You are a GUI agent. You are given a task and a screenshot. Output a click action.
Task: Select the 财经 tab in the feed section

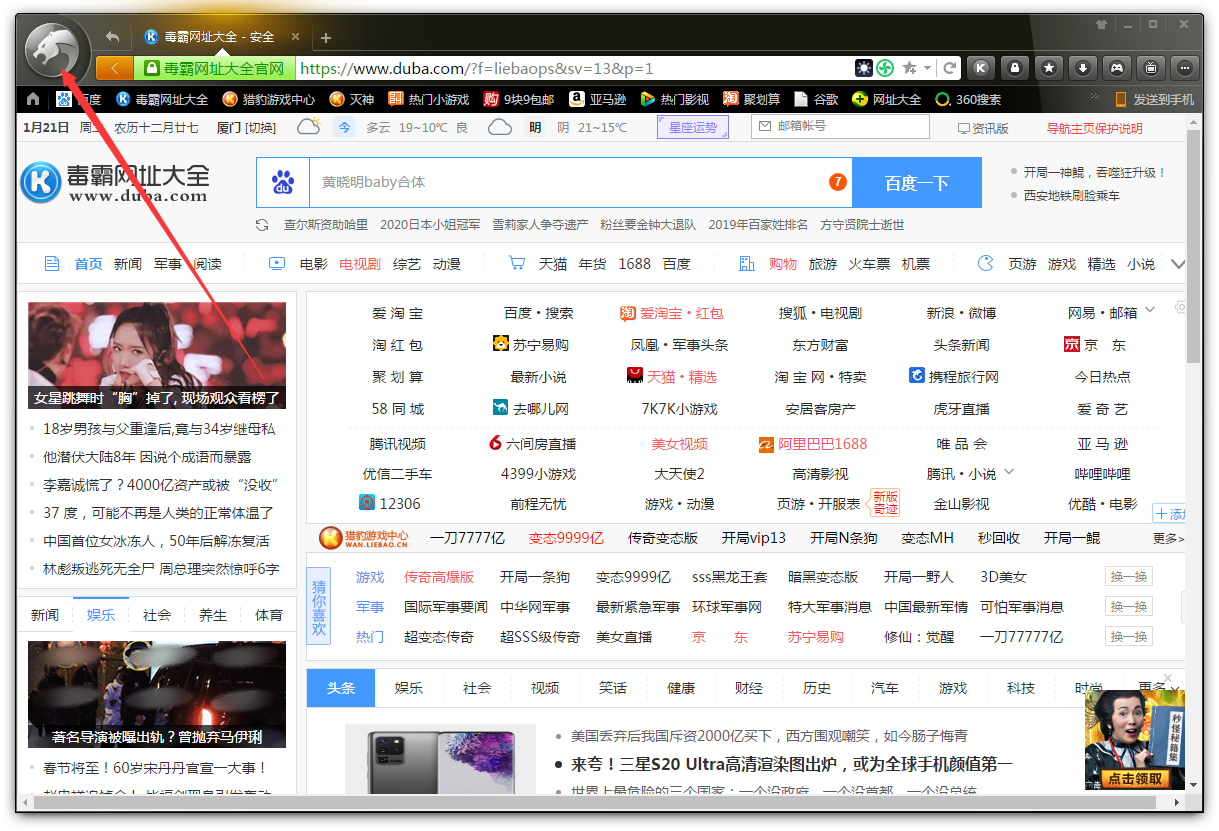click(748, 688)
